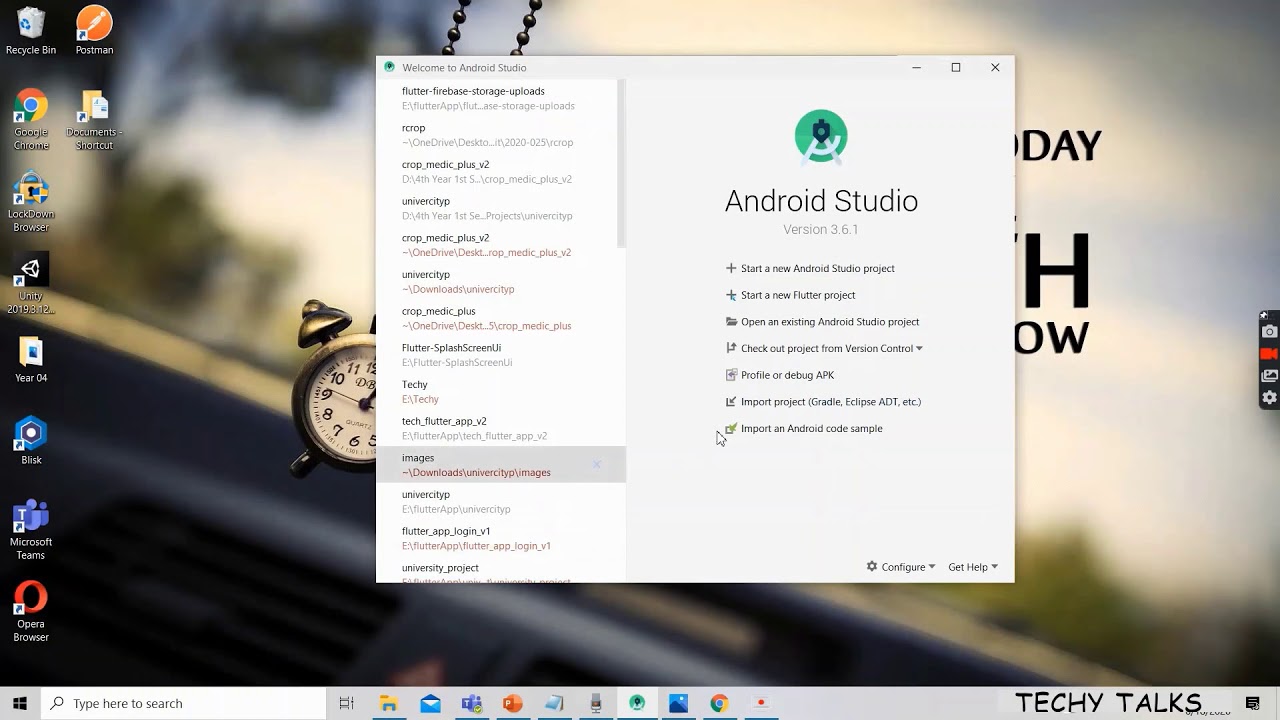Click the Photos icon in the taskbar
This screenshot has height=720, width=1280.
pyautogui.click(x=678, y=703)
